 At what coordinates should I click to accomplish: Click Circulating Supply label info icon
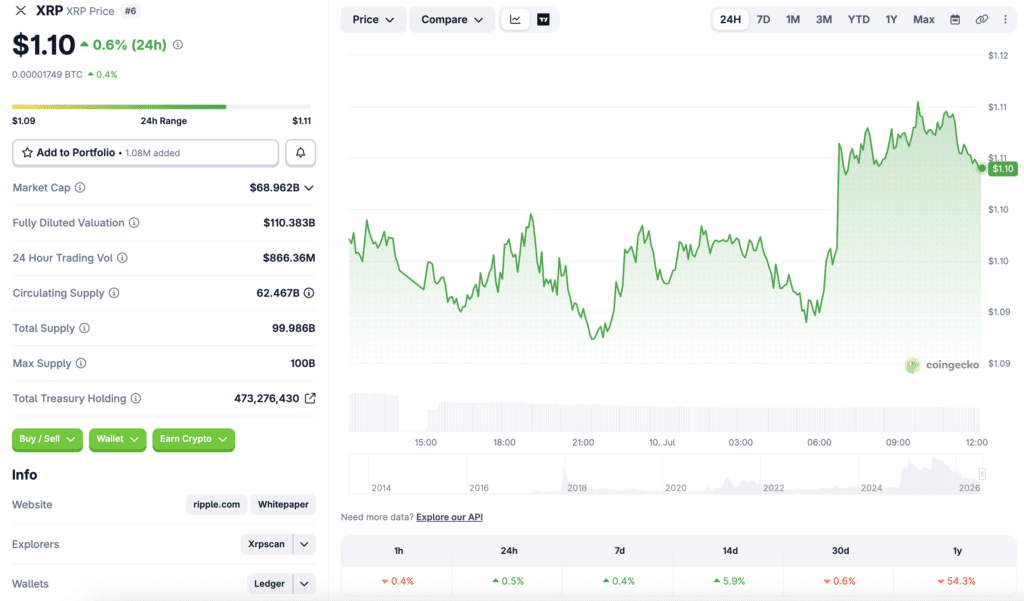coord(114,293)
